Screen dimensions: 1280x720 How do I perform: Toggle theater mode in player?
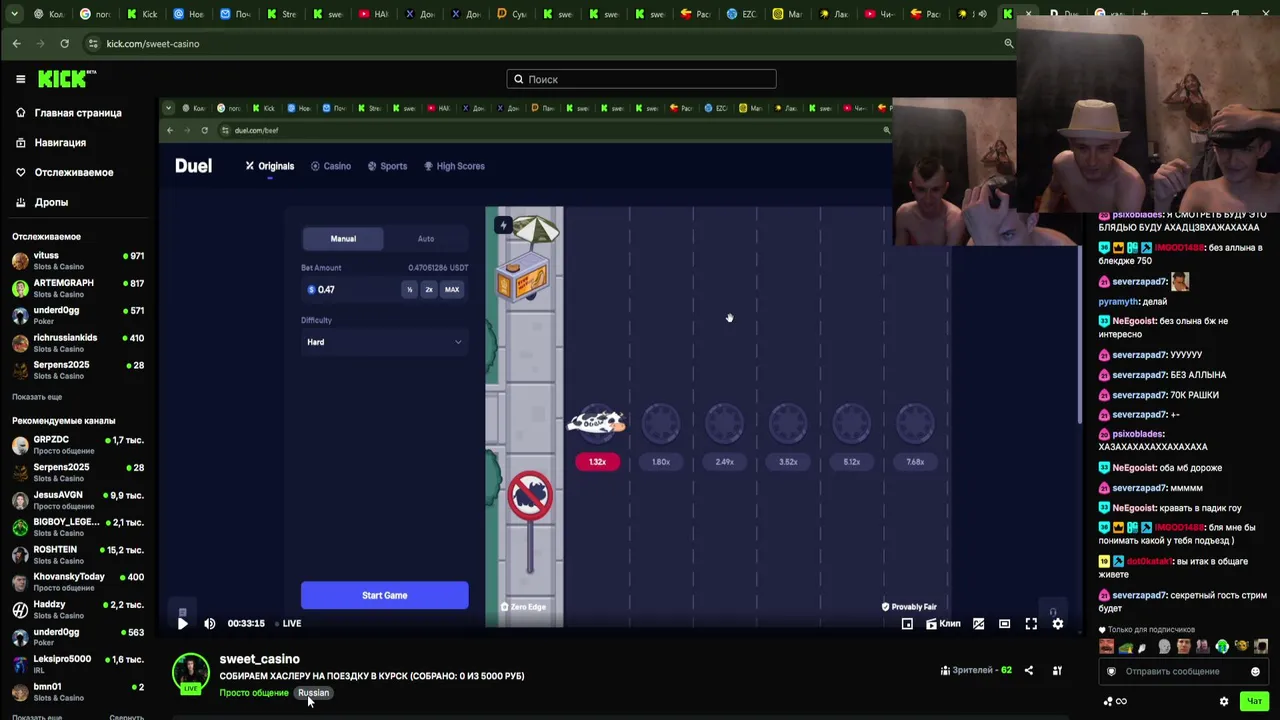[1004, 624]
